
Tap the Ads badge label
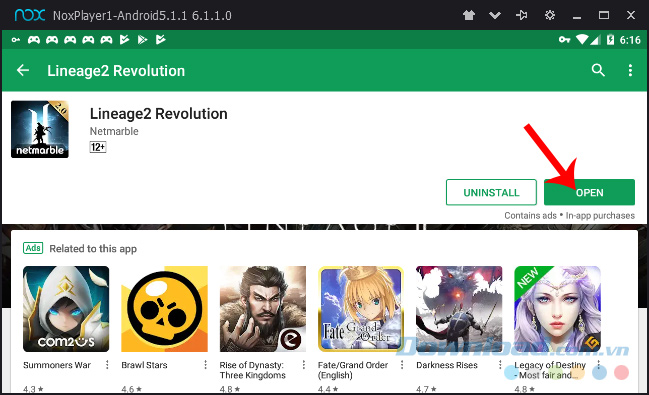click(33, 248)
